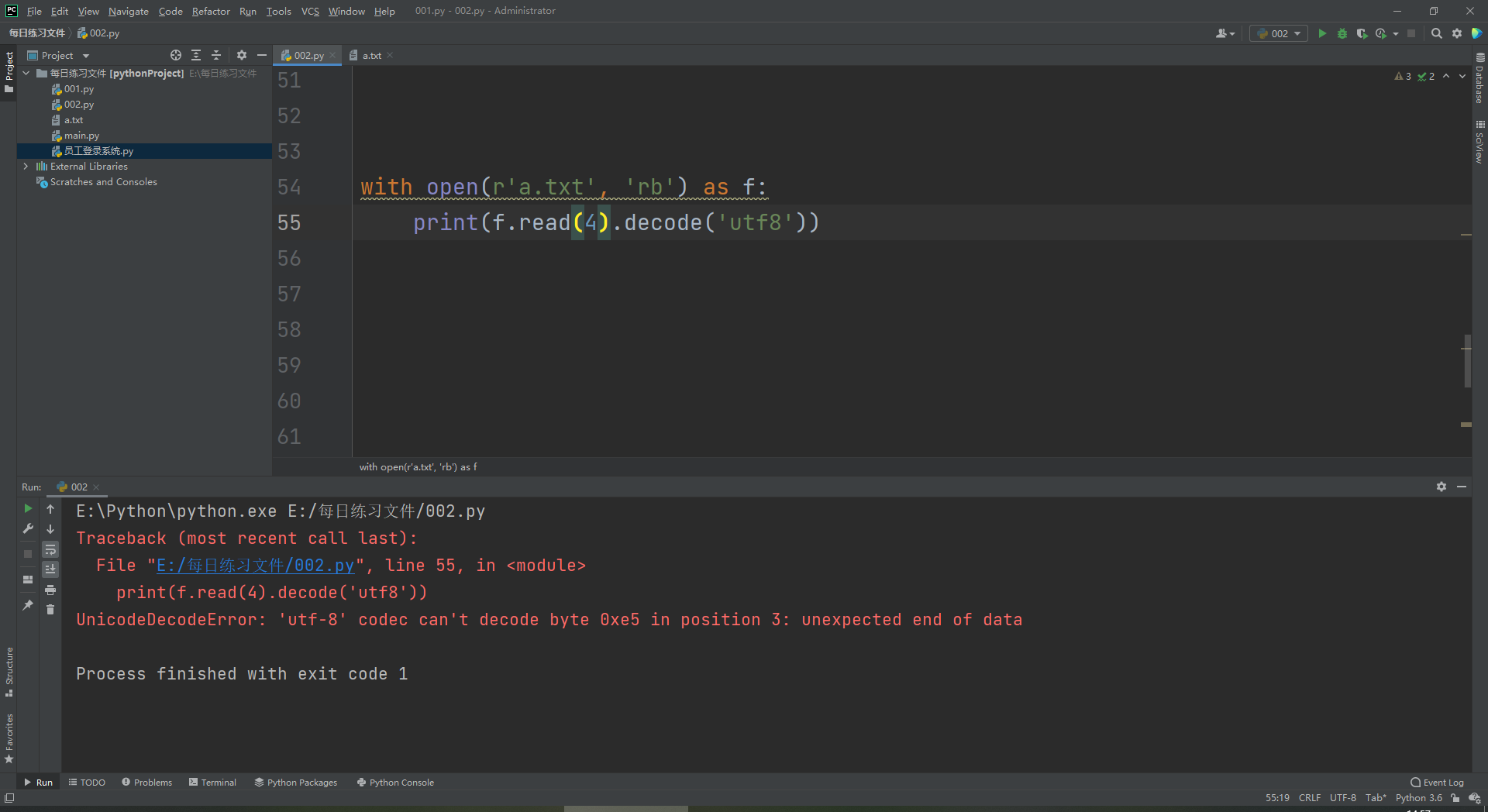Click the Profile run icon in top toolbar

point(1381,33)
